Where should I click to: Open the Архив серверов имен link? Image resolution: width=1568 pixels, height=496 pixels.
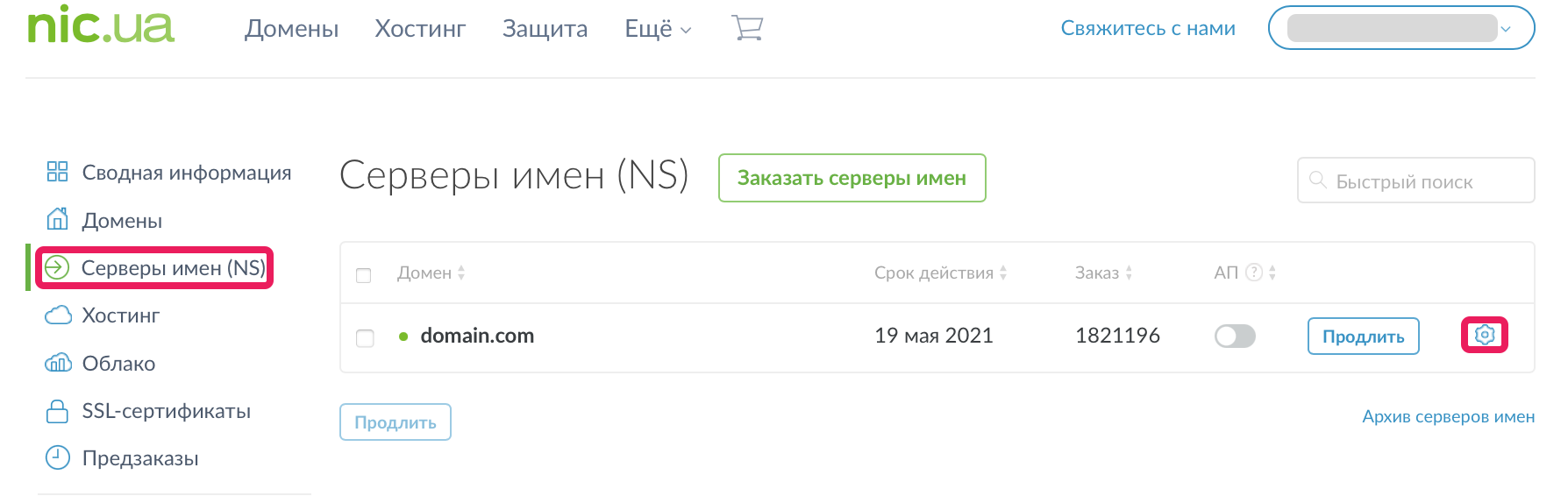pyautogui.click(x=1448, y=416)
